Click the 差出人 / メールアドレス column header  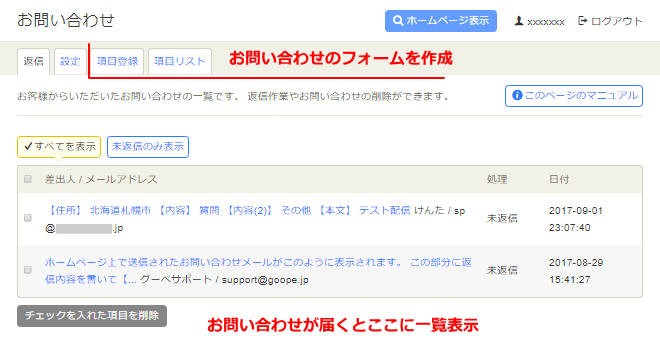pos(101,179)
